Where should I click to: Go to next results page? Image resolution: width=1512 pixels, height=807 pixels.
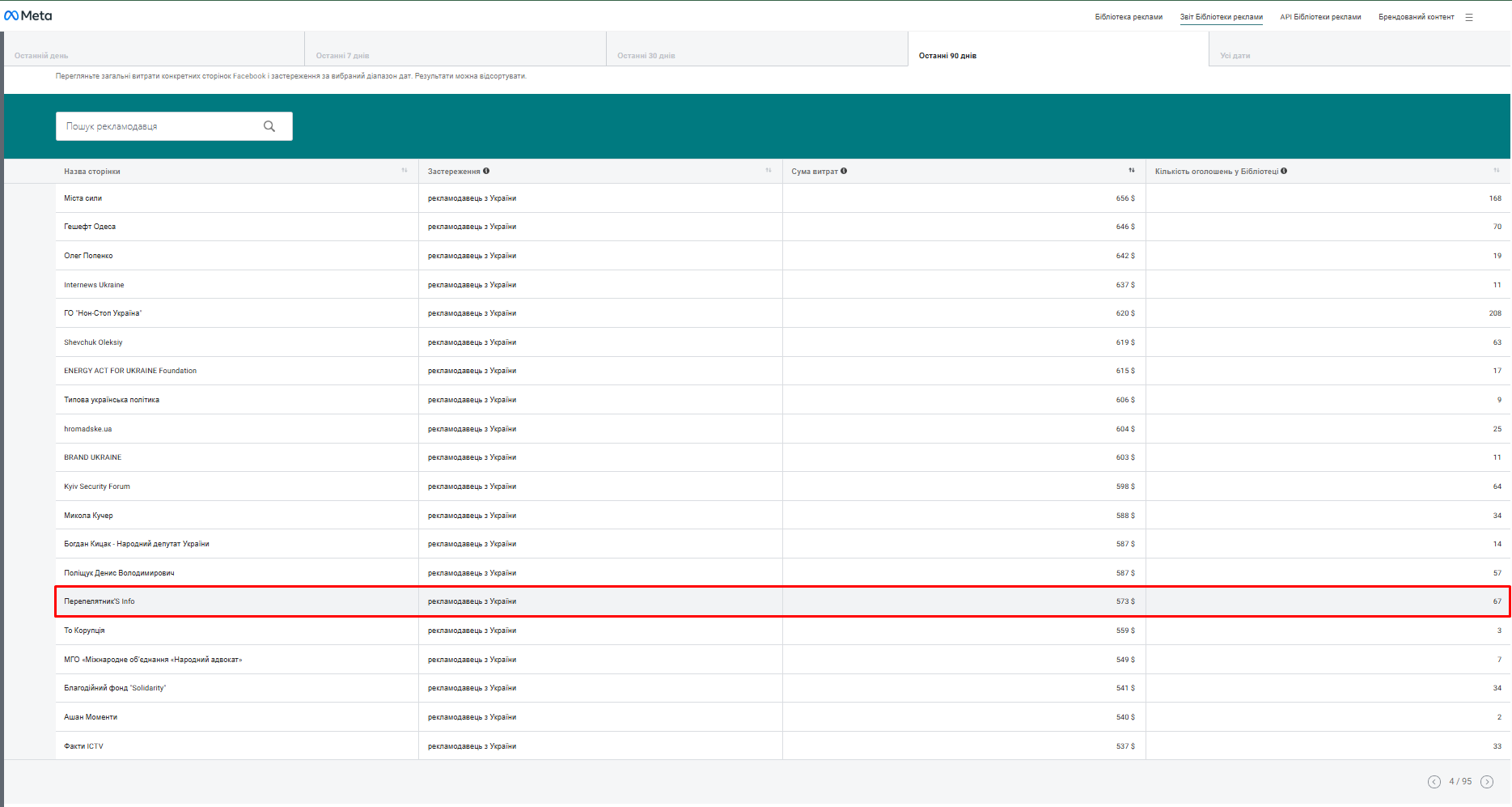click(x=1487, y=781)
